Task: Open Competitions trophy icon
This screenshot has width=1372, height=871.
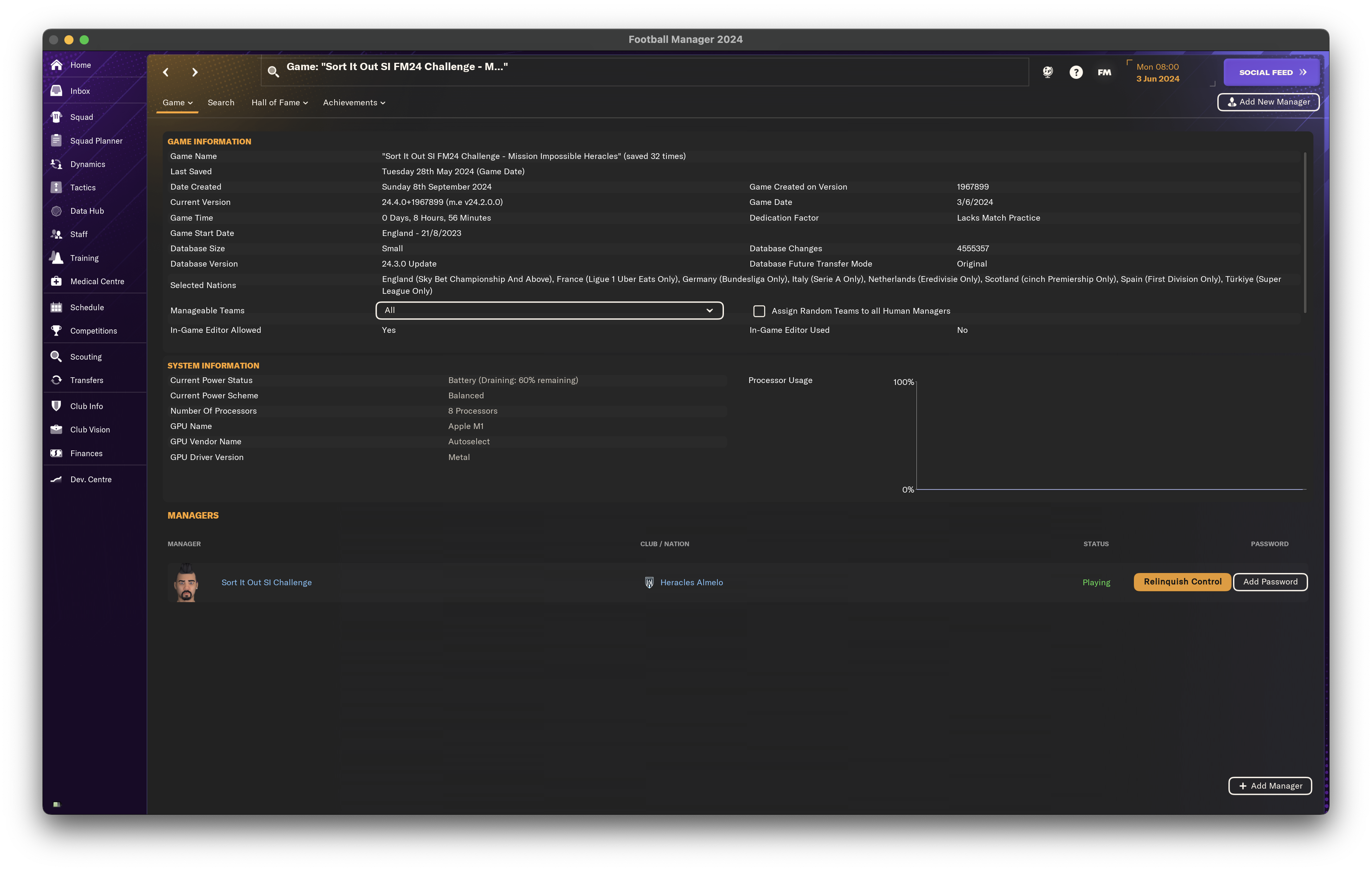Action: [x=56, y=331]
